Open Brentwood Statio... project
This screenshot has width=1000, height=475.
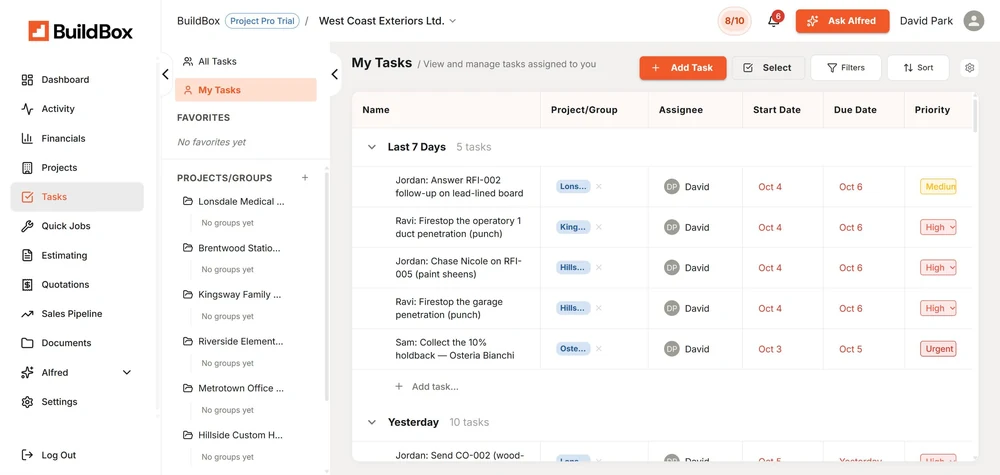239,248
